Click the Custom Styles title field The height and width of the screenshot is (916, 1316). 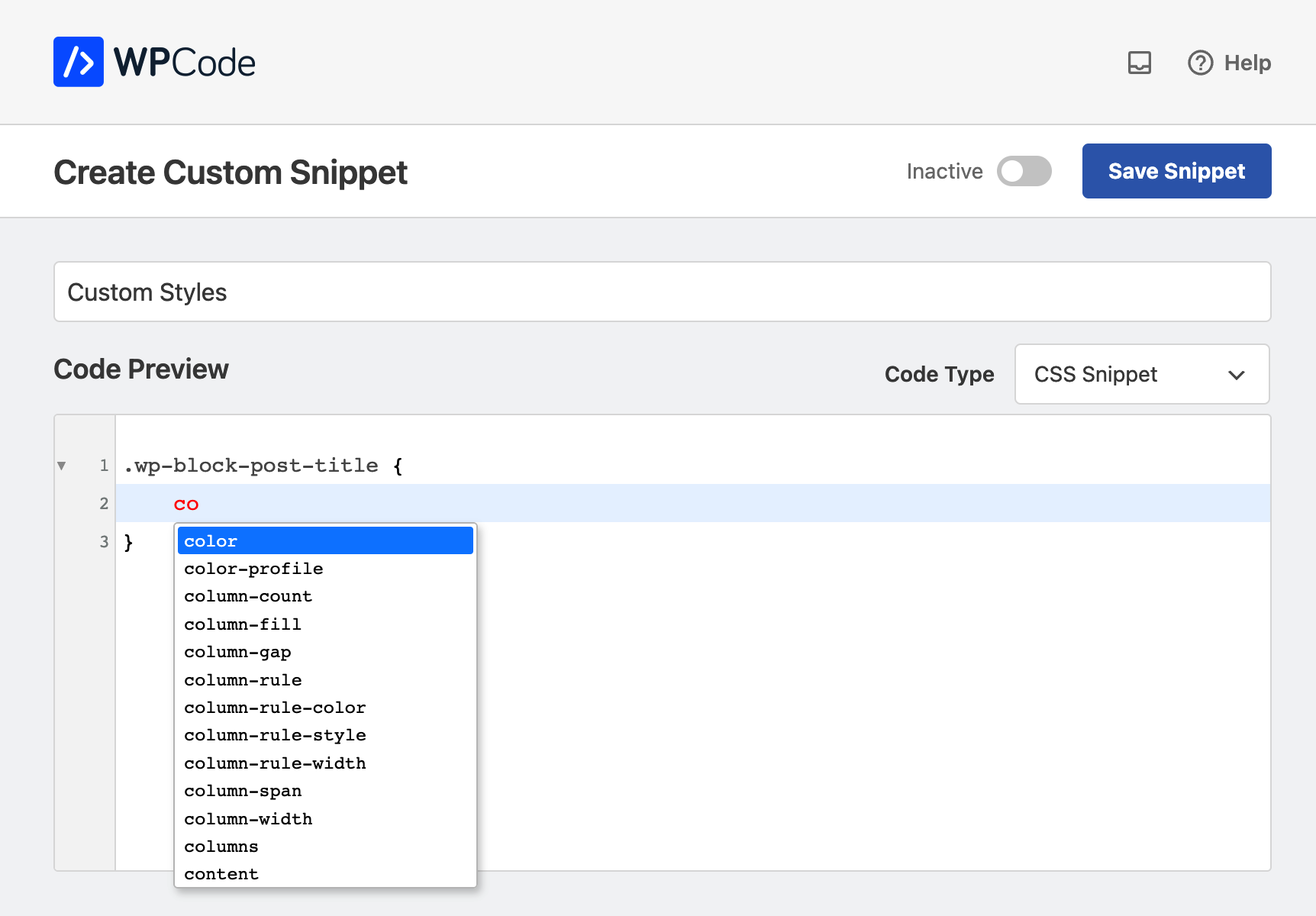[661, 292]
